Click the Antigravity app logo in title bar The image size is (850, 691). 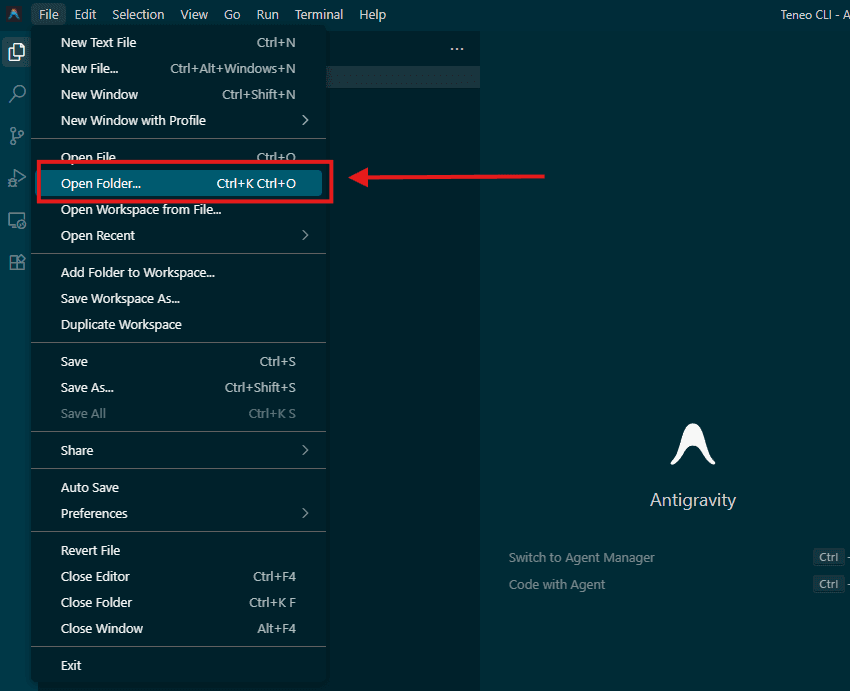pos(14,14)
